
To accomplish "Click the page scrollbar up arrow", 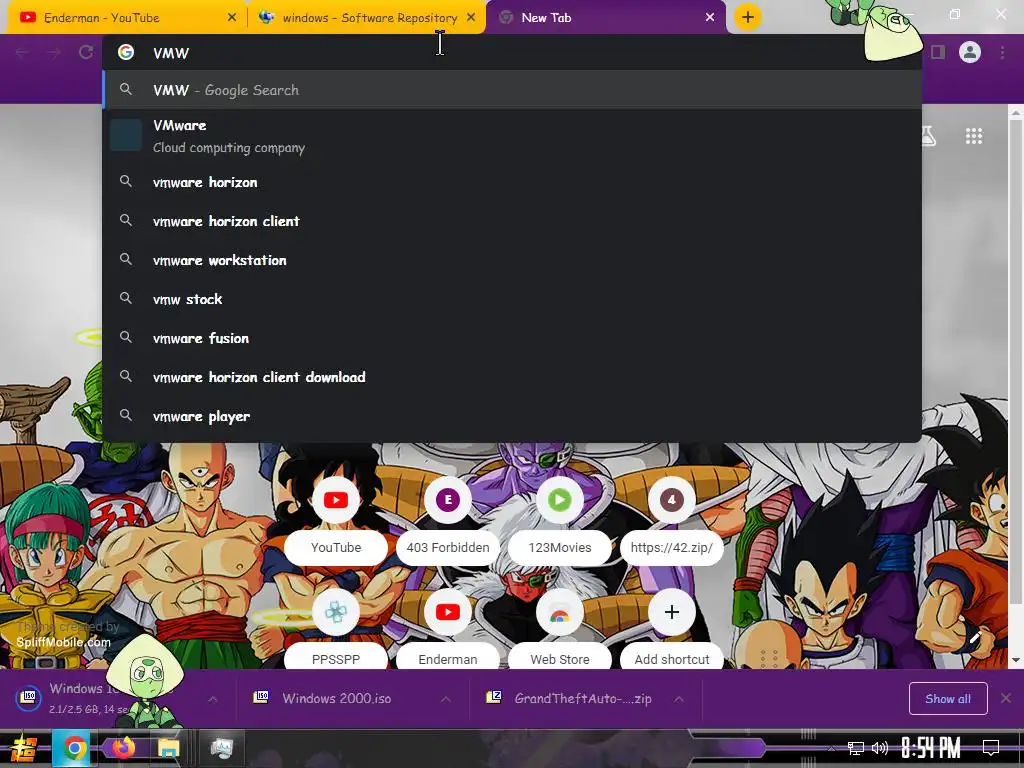I will pyautogui.click(x=1016, y=112).
